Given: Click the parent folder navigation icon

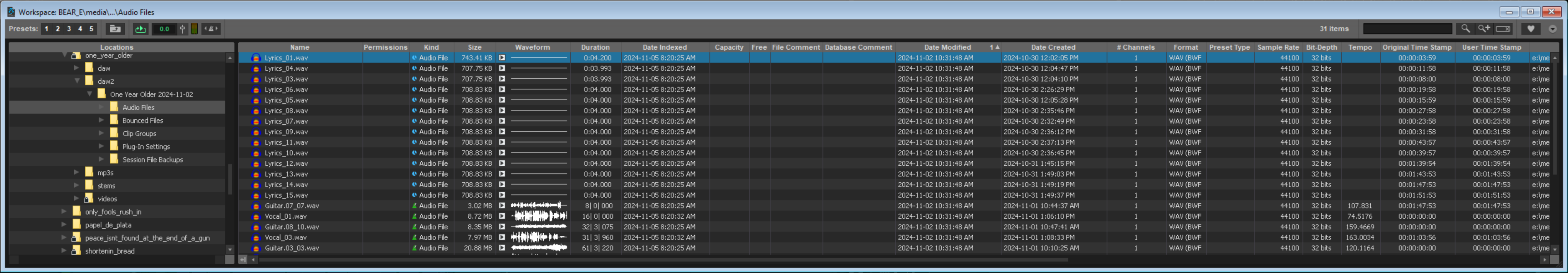Looking at the screenshot, I should pos(115,29).
